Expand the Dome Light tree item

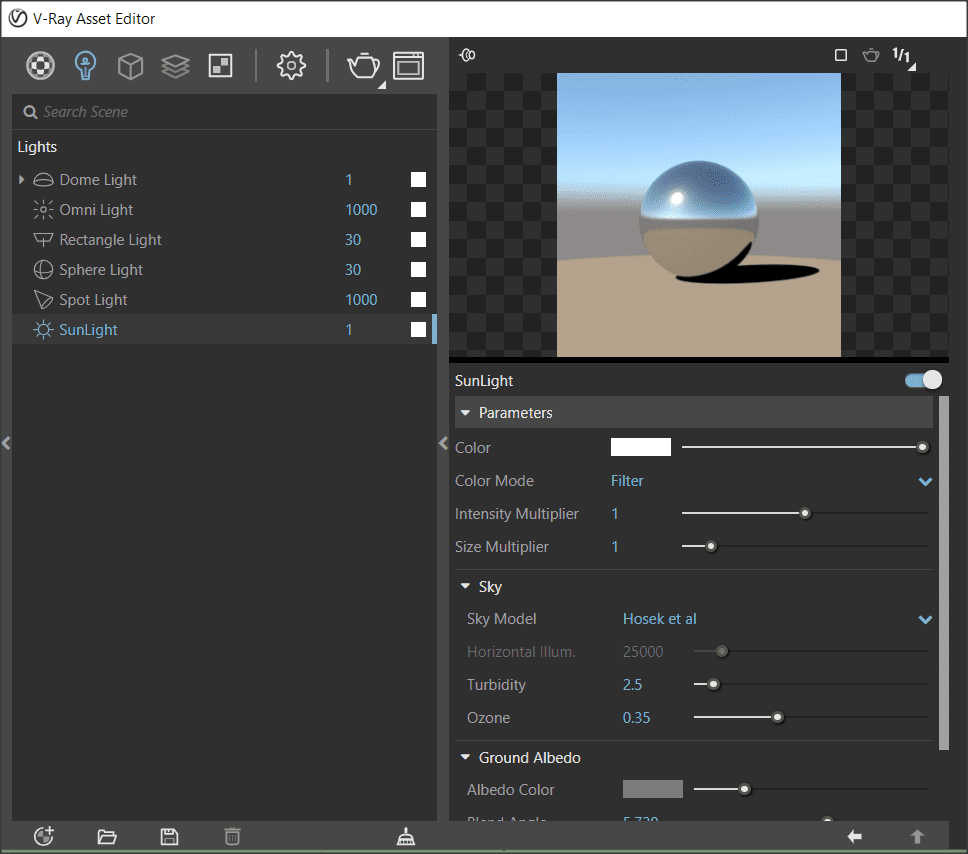coord(22,180)
